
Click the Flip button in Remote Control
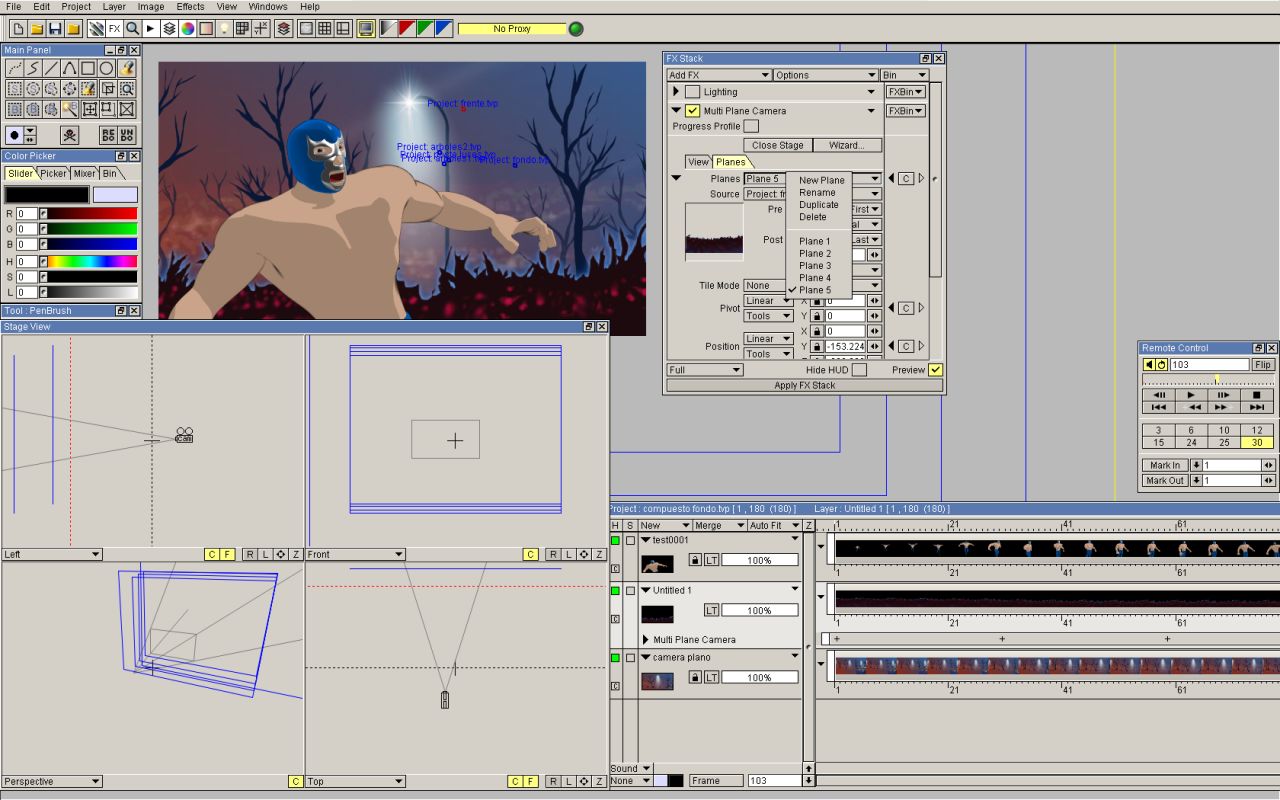[x=1263, y=365]
